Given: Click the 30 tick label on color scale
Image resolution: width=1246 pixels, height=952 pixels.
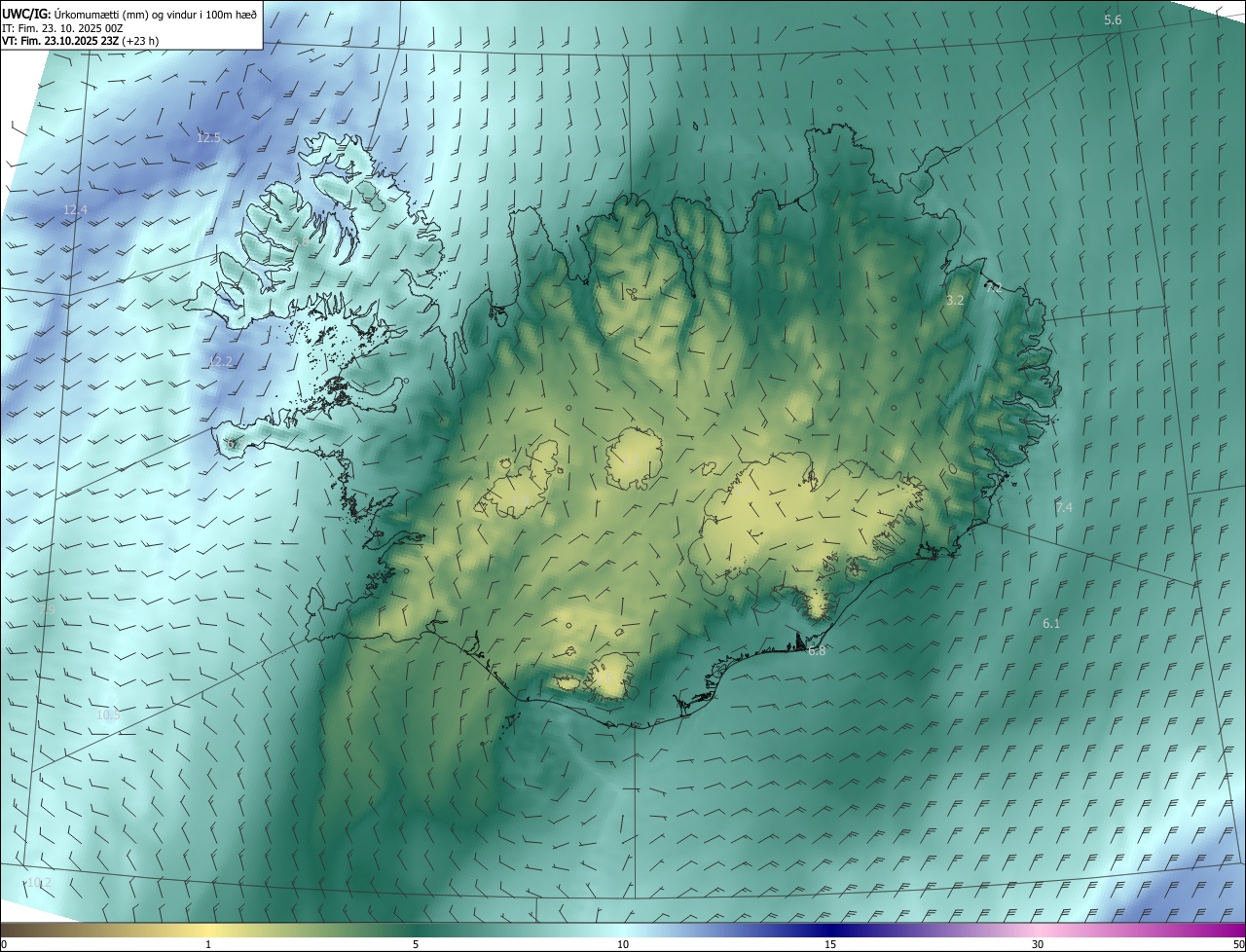Looking at the screenshot, I should tap(1038, 945).
